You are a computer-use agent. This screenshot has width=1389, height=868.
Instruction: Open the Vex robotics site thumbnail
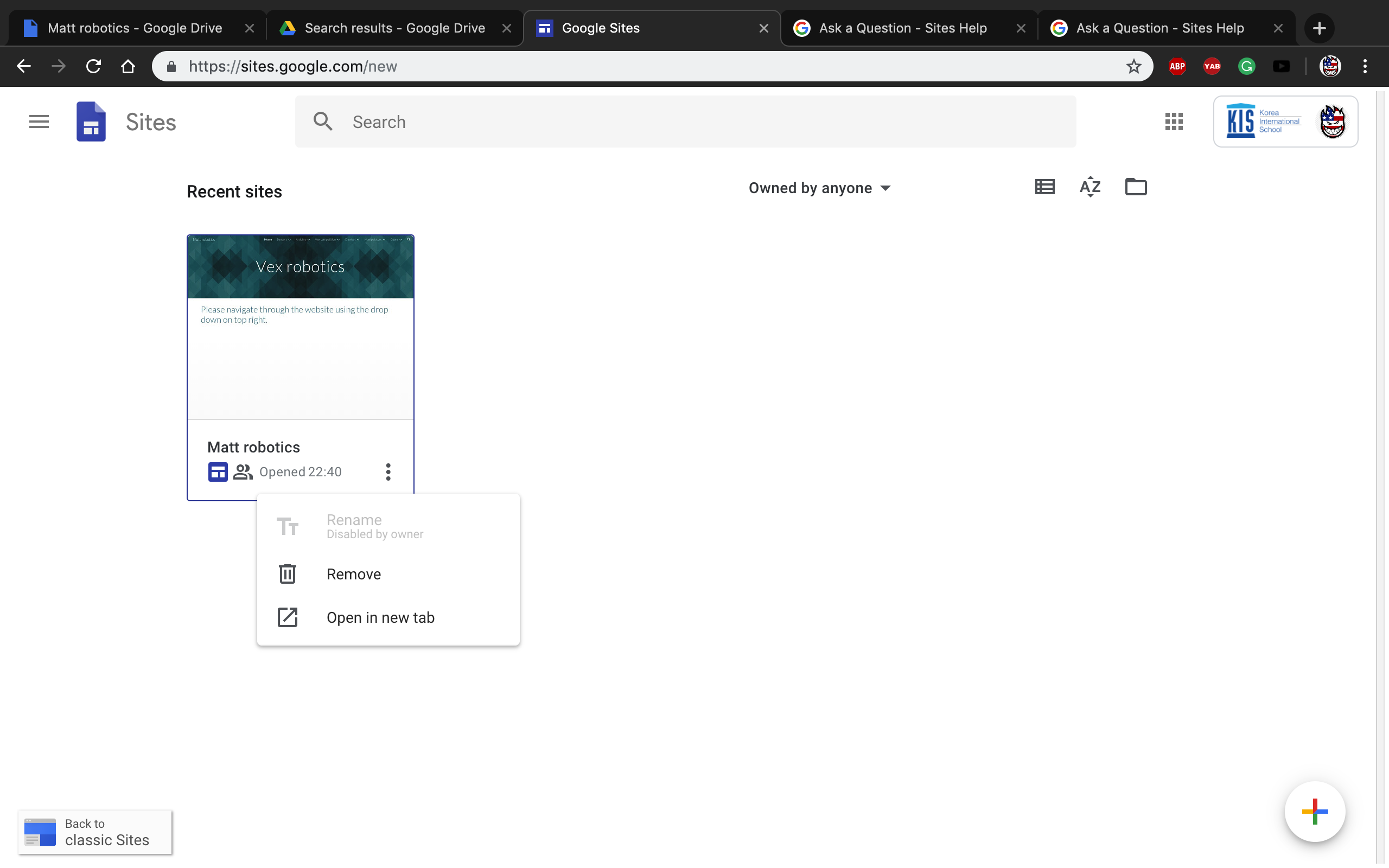pos(300,326)
